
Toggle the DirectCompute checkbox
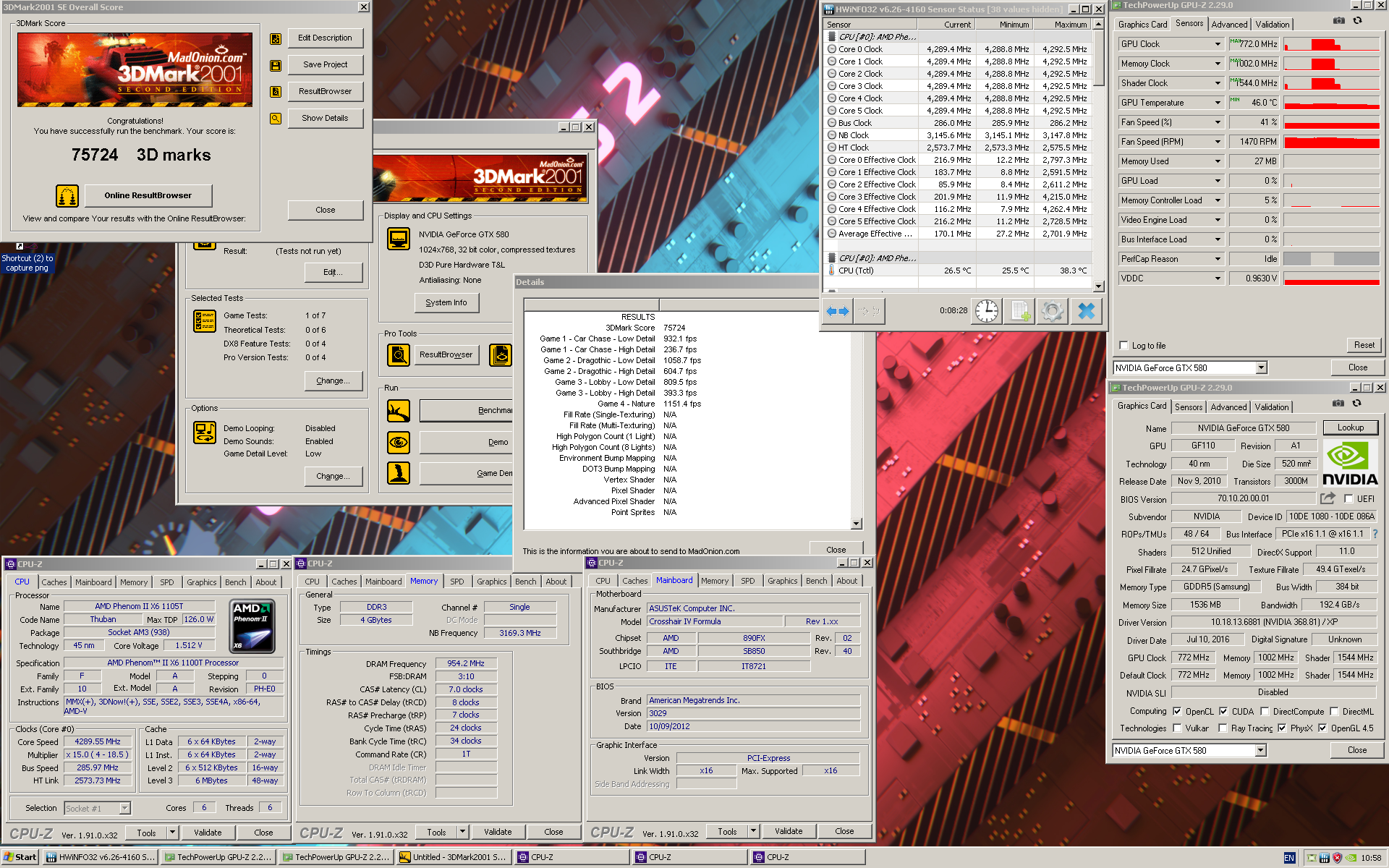[x=1265, y=712]
